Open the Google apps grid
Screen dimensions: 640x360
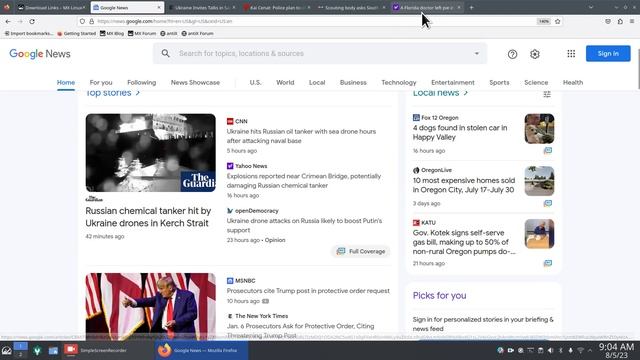click(571, 54)
